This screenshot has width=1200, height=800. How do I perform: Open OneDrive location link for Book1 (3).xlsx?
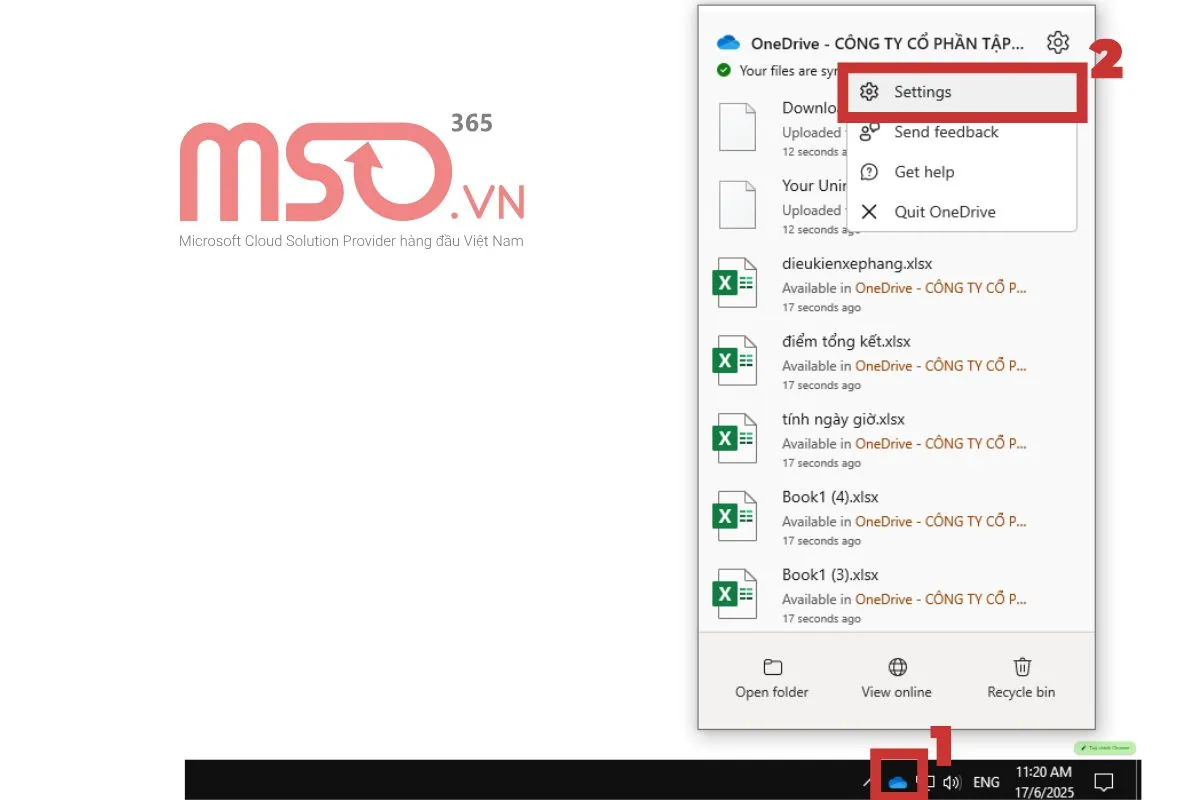point(940,599)
